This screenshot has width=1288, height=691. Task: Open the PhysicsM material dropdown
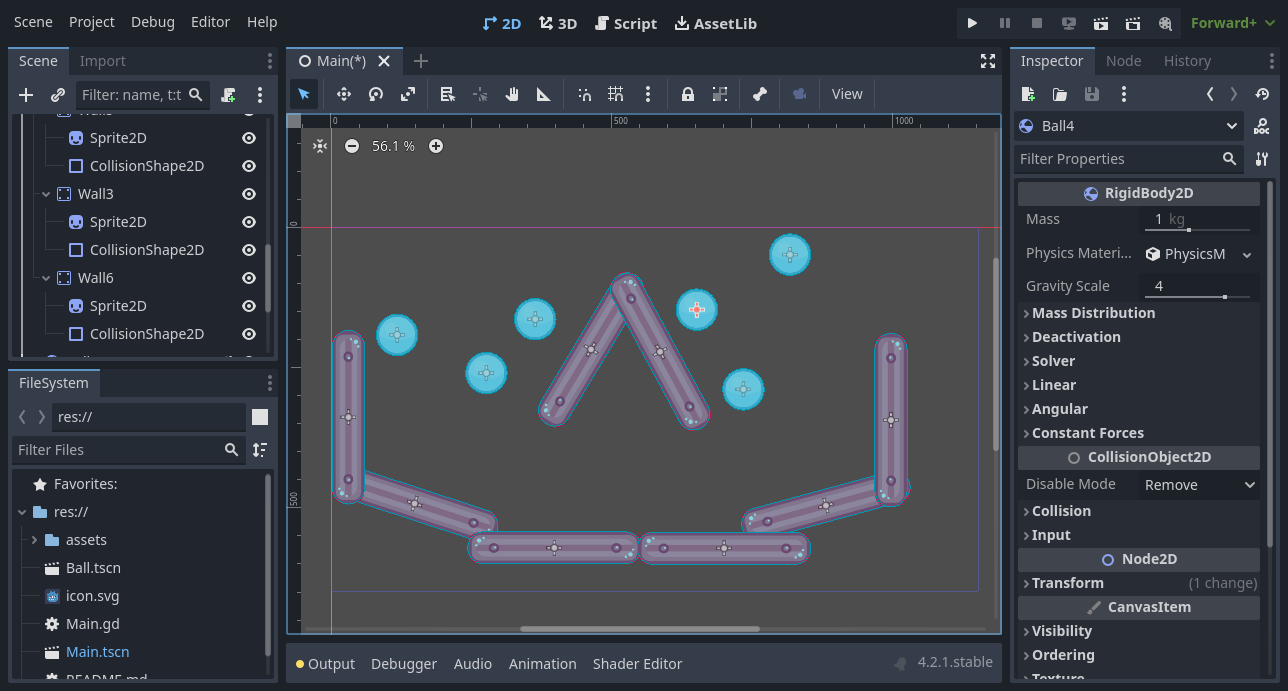tap(1198, 254)
